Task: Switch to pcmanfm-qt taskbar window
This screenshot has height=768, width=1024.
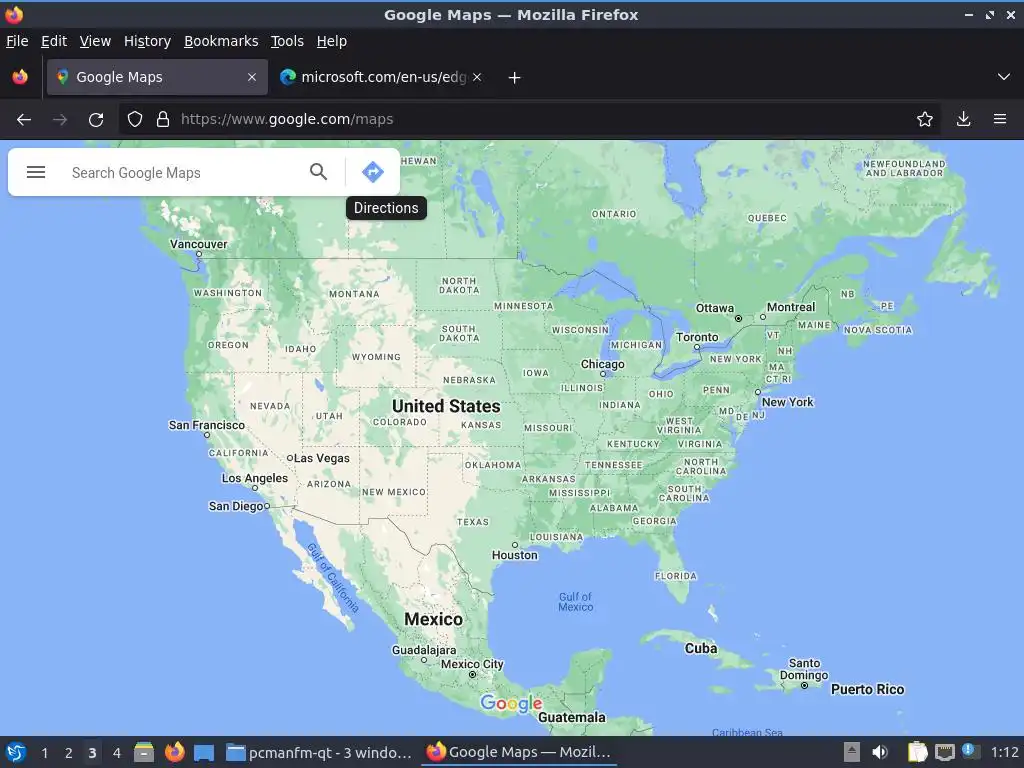Action: click(319, 752)
